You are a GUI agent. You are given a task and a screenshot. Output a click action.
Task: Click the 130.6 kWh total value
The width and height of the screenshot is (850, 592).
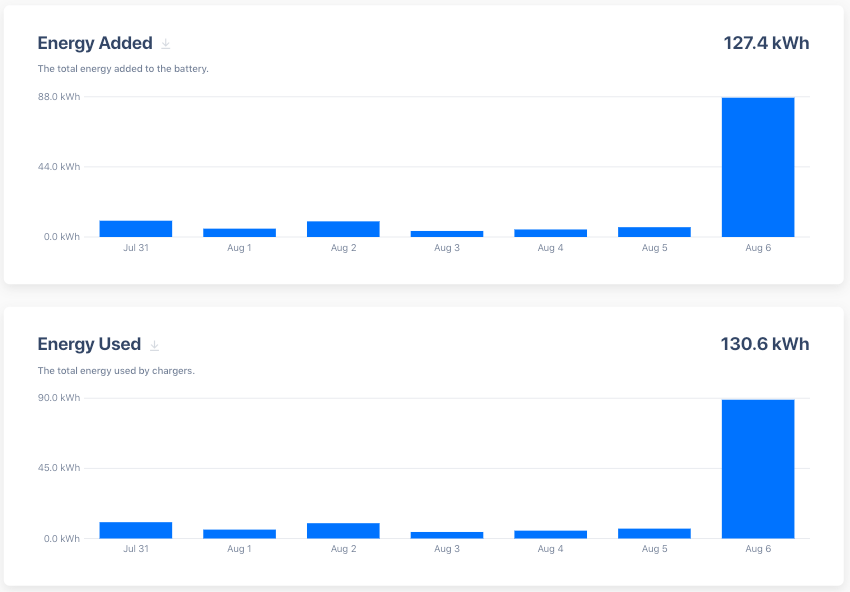(765, 344)
